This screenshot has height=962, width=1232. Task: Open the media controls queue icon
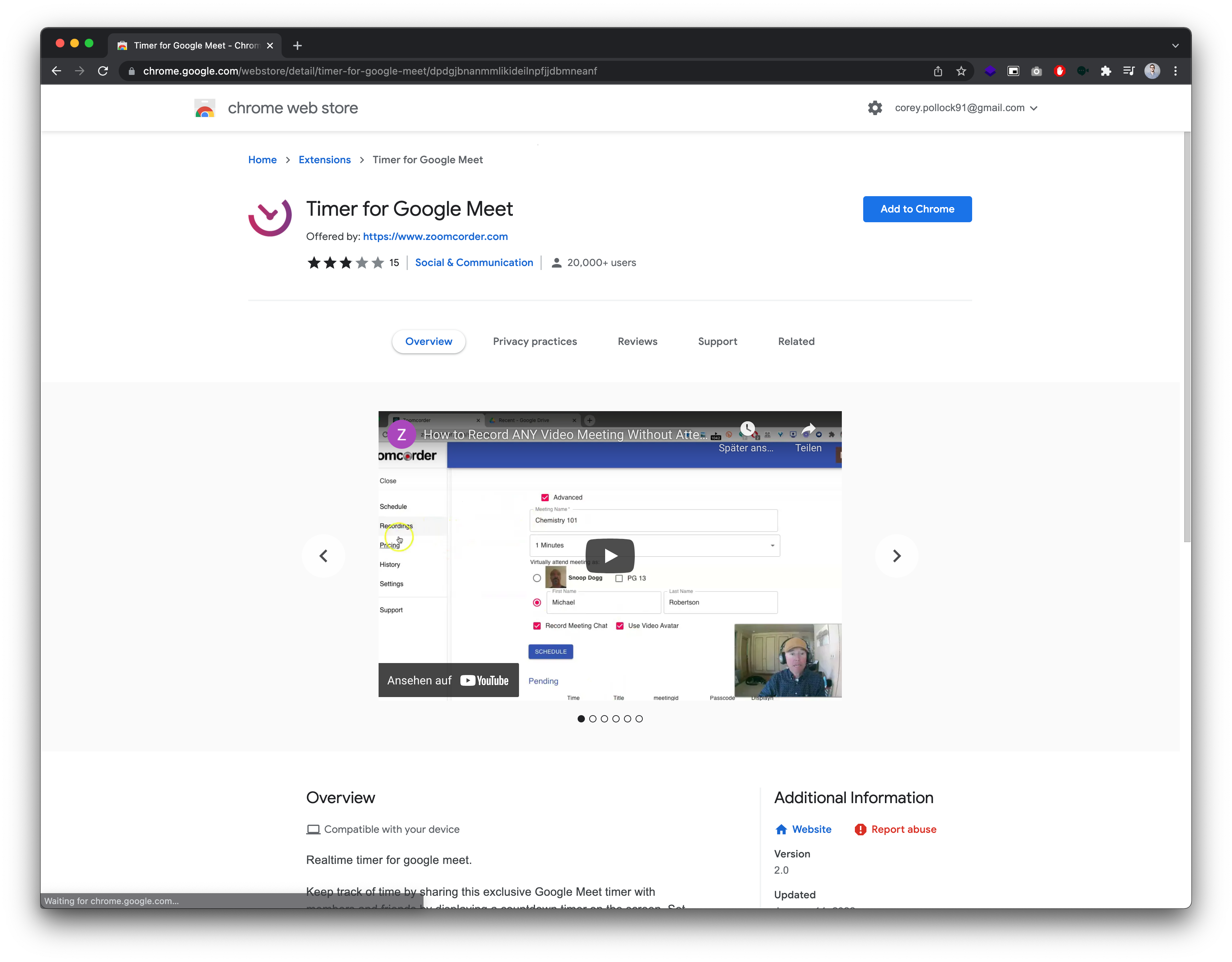1129,71
